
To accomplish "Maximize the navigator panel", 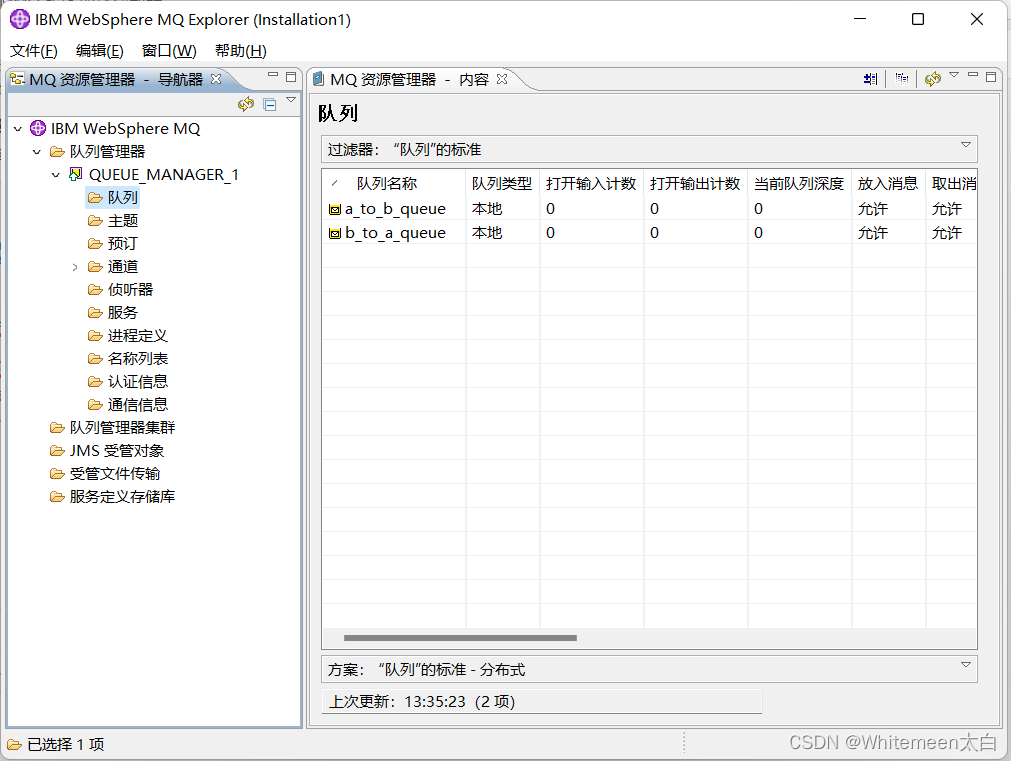I will tap(291, 77).
